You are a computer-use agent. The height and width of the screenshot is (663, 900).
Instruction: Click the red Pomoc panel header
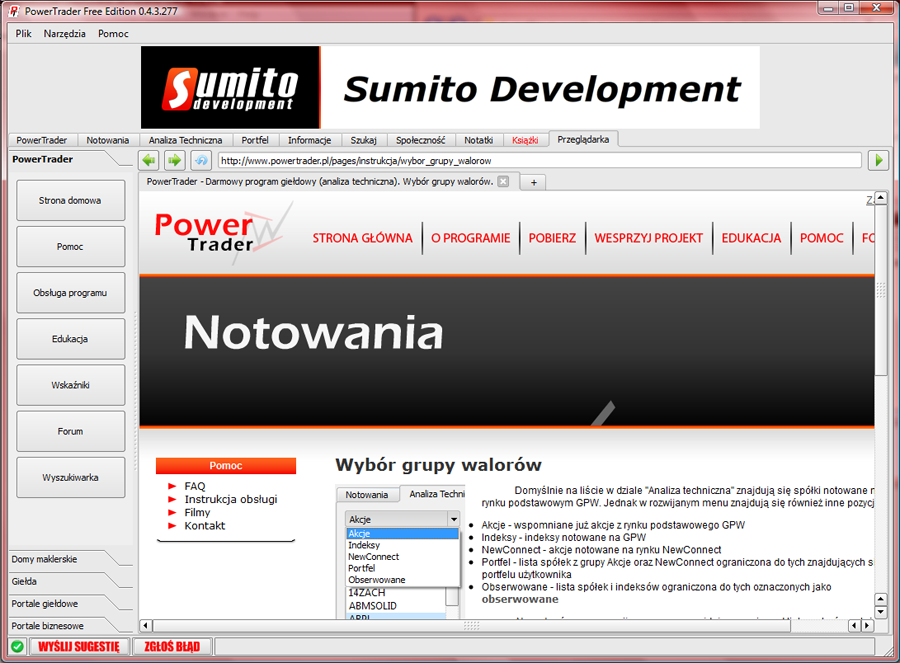click(x=226, y=466)
